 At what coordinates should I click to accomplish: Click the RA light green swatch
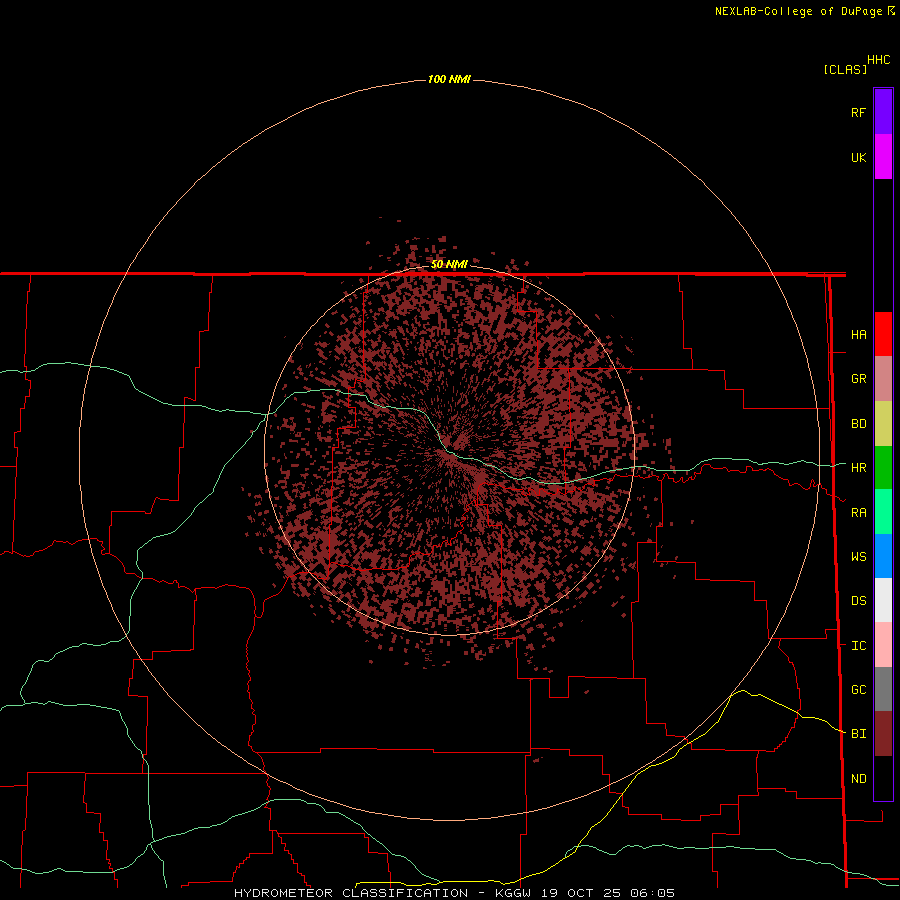(x=883, y=512)
